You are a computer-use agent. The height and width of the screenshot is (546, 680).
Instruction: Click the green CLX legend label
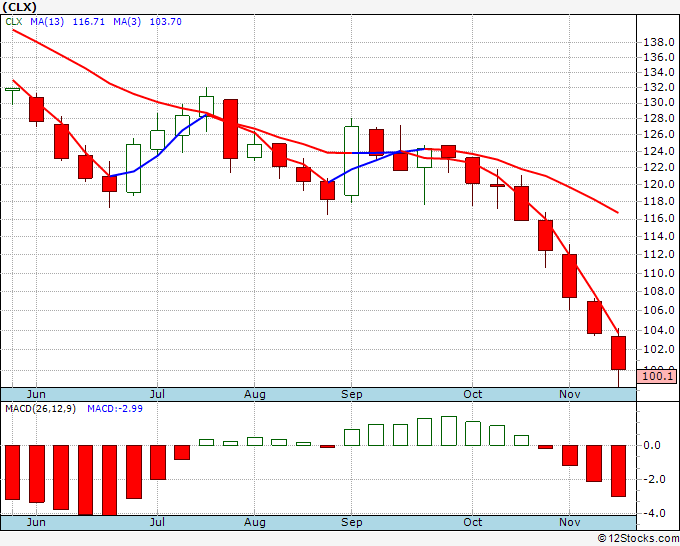pos(14,22)
